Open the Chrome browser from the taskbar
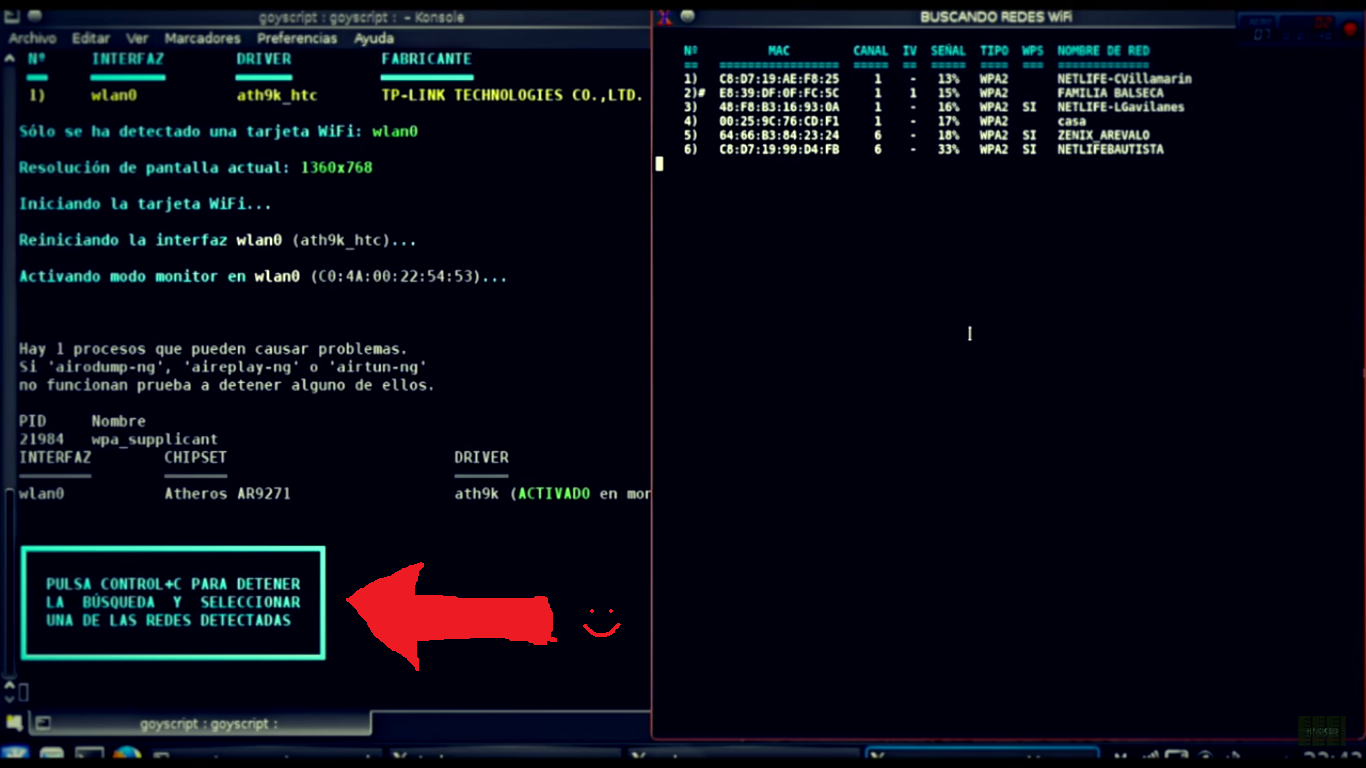The height and width of the screenshot is (768, 1366). (126, 757)
